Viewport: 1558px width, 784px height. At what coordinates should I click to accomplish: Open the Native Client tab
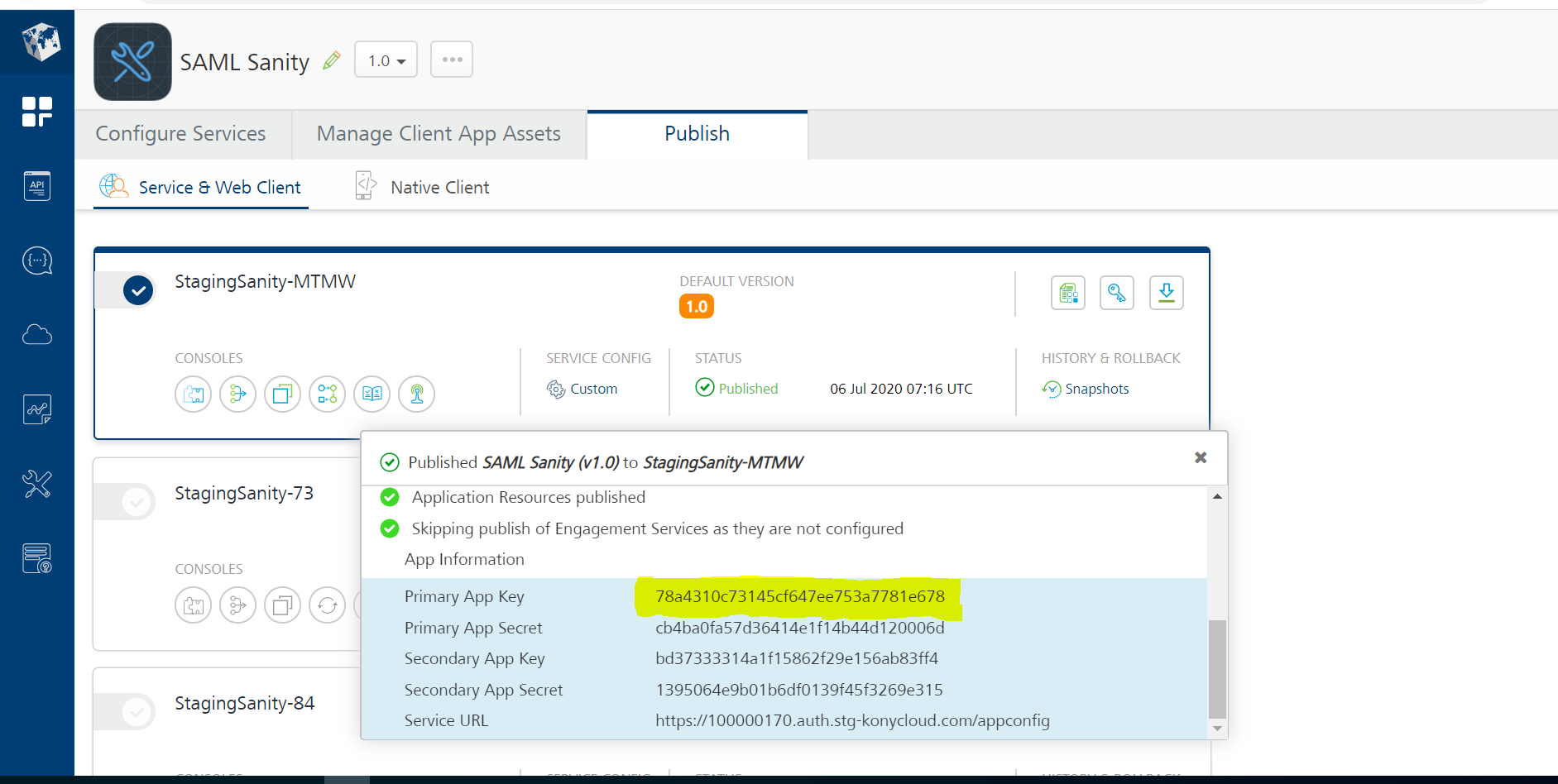(x=439, y=186)
